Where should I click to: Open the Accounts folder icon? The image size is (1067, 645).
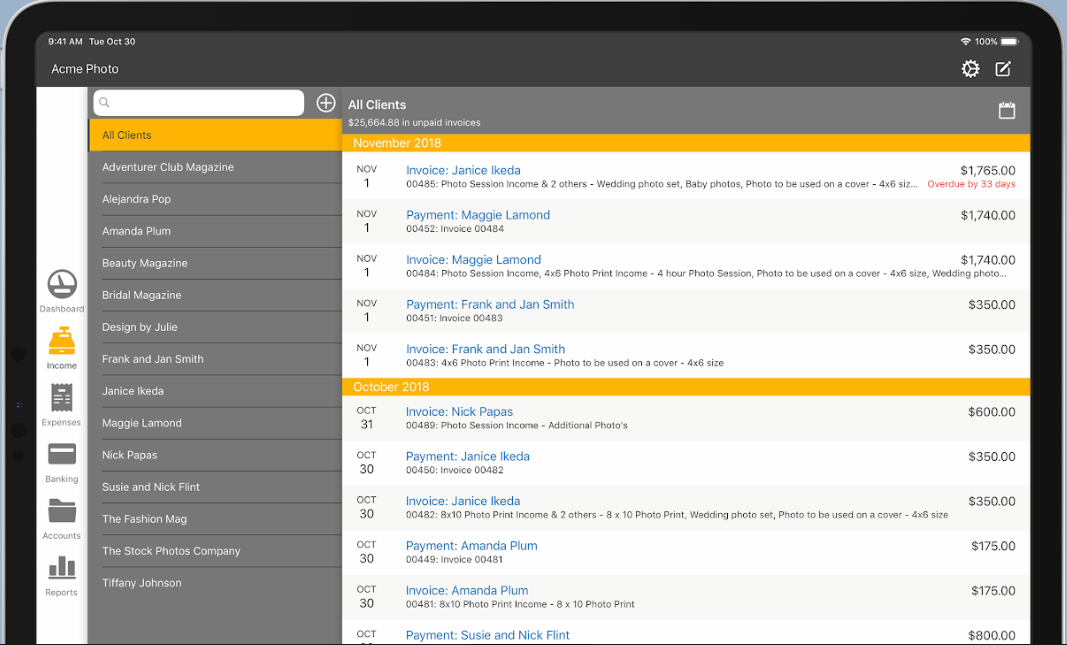click(x=61, y=512)
